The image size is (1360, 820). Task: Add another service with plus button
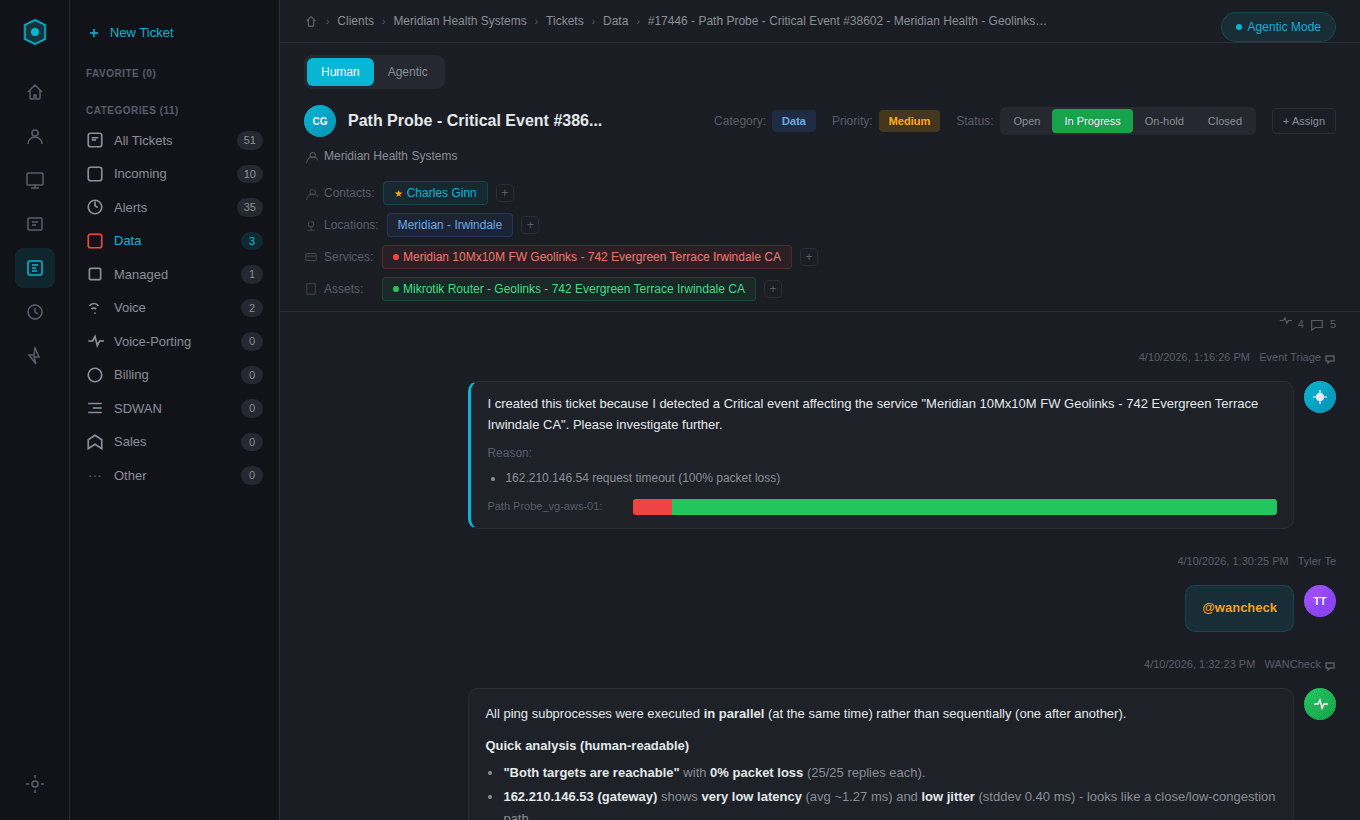pos(809,257)
